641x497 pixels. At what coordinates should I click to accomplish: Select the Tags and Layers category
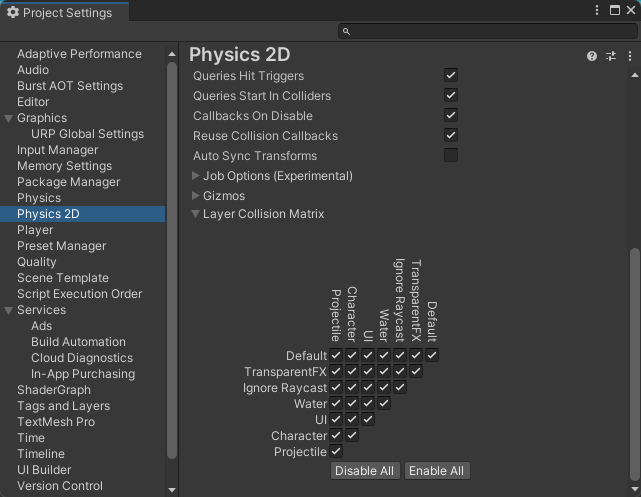[x=63, y=406]
